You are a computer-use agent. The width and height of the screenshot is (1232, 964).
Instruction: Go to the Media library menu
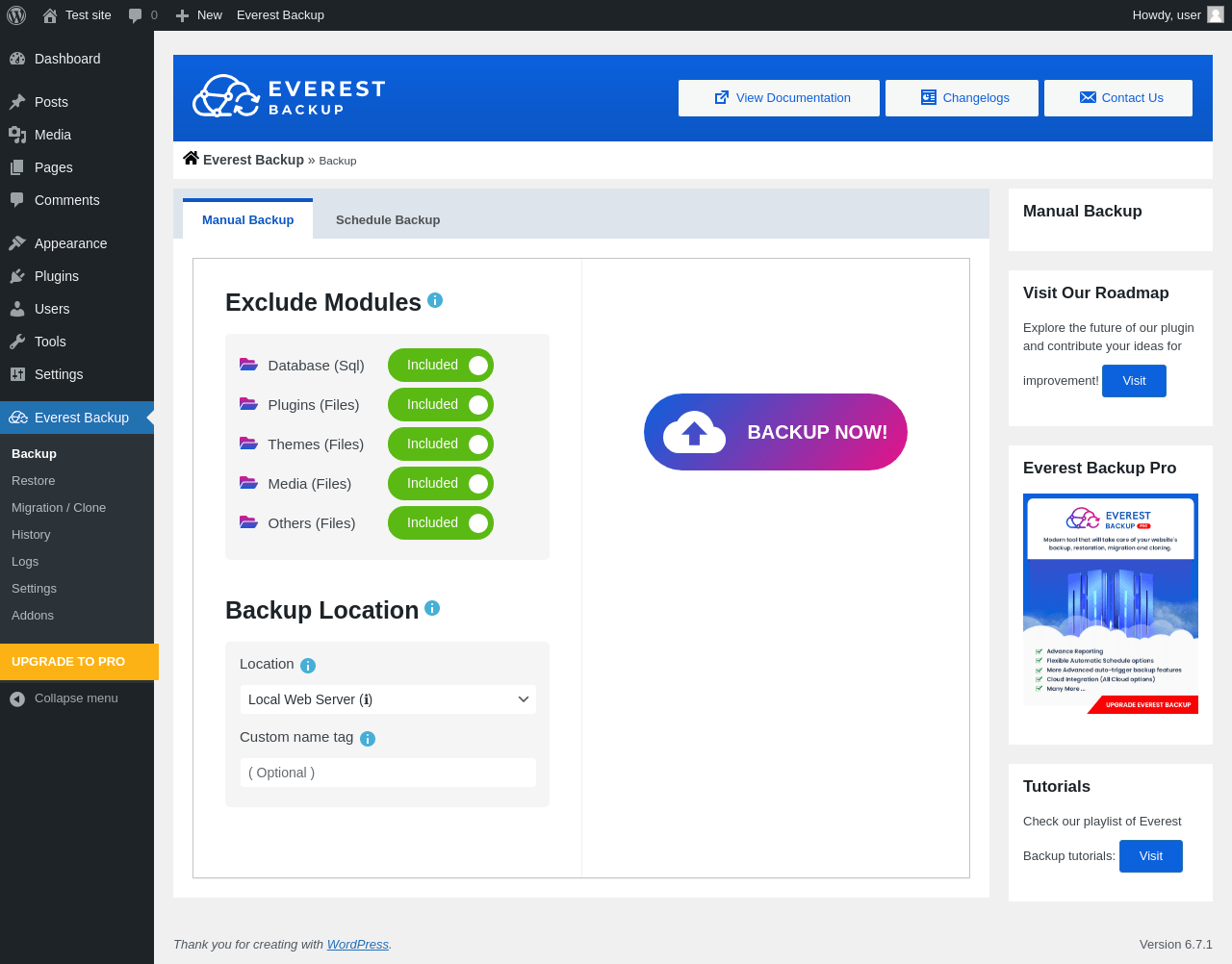tap(77, 135)
